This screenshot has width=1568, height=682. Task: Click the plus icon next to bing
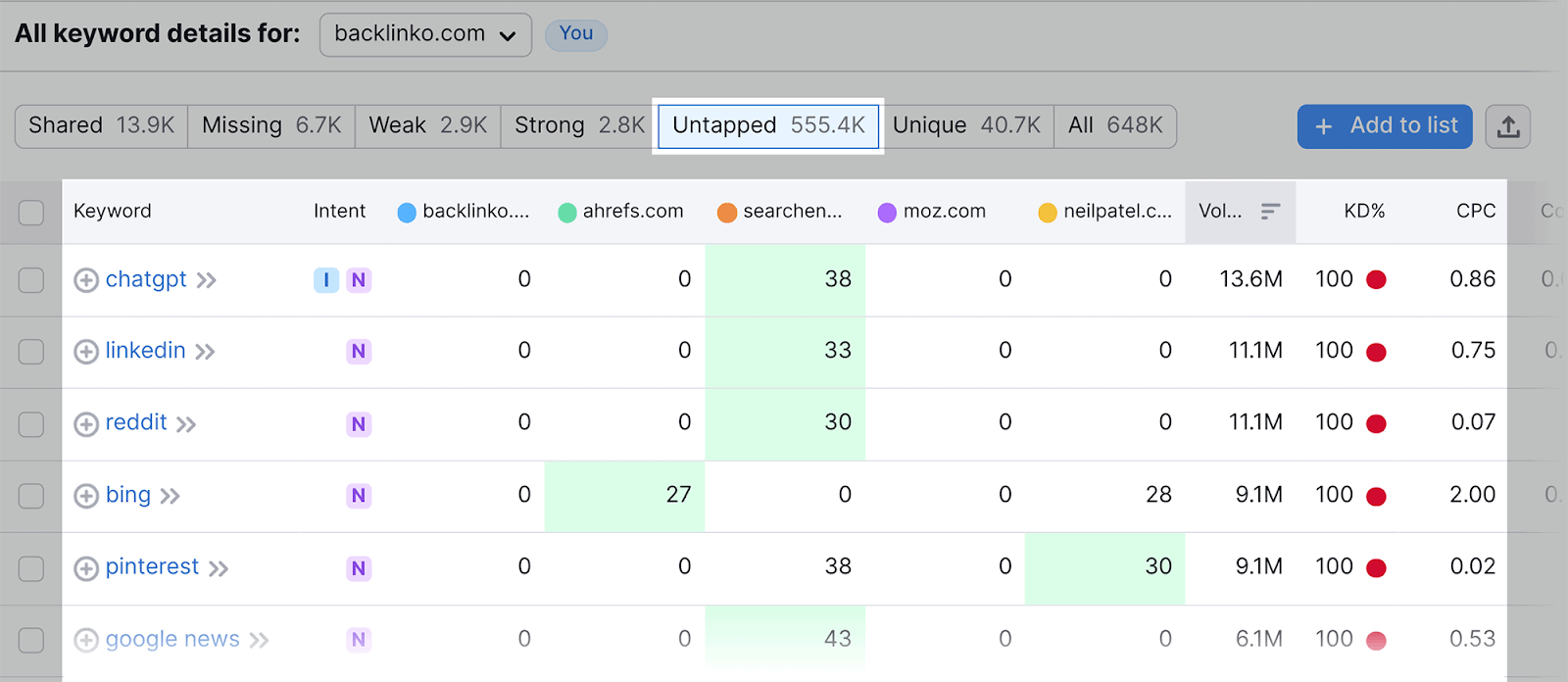(86, 496)
